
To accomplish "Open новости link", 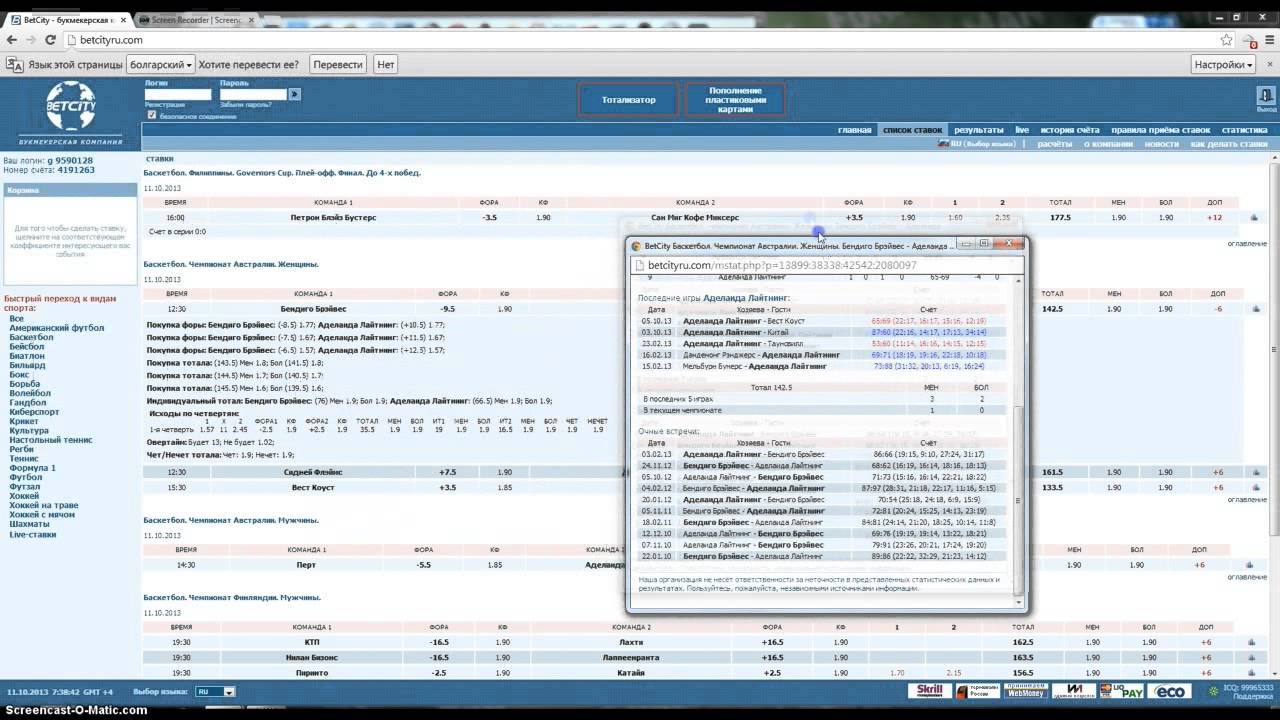I will pos(1161,144).
